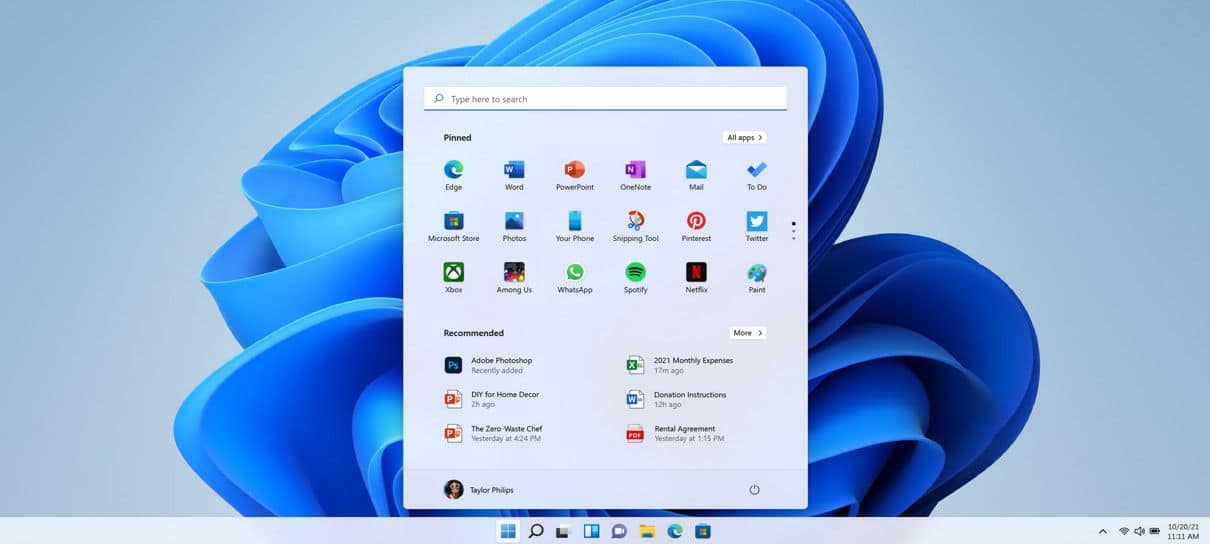
Task: Open The Zero-Waste Chef presentation
Action: 494,433
